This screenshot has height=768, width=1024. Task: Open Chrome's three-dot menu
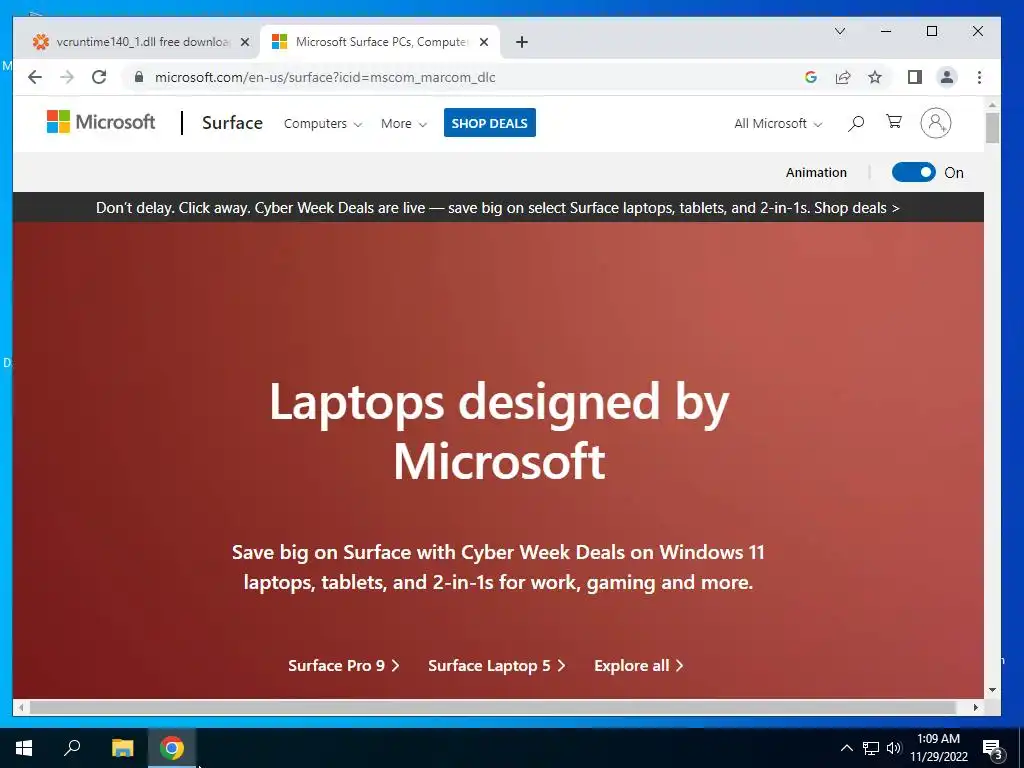point(979,77)
